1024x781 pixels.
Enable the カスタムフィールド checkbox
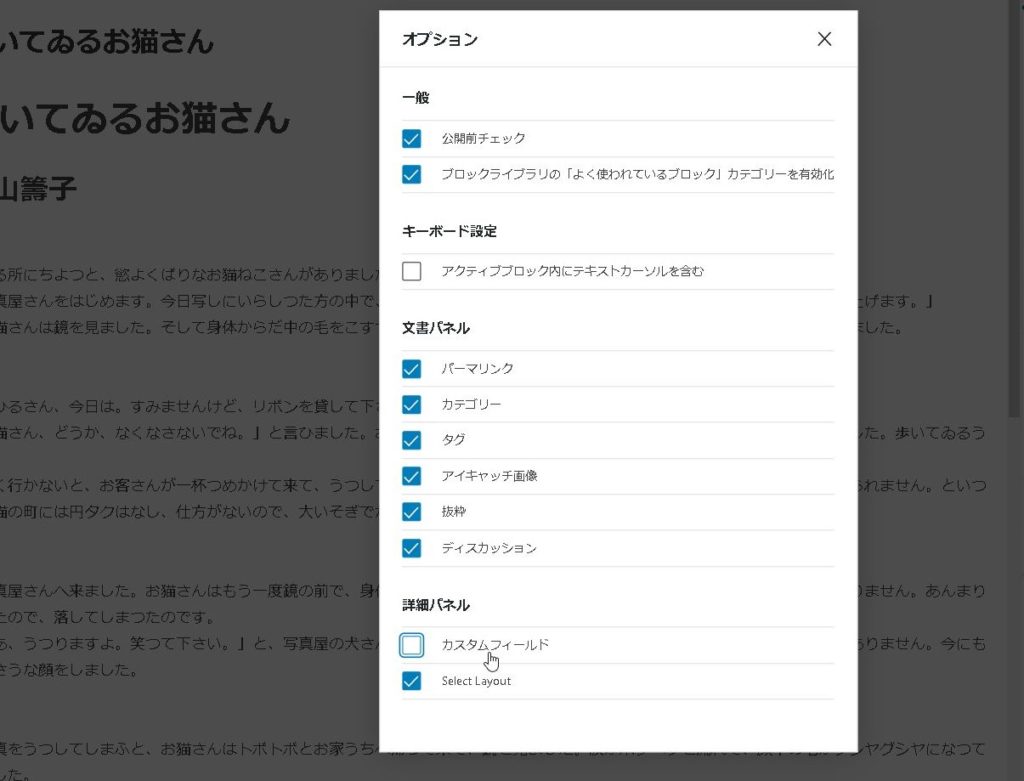411,645
